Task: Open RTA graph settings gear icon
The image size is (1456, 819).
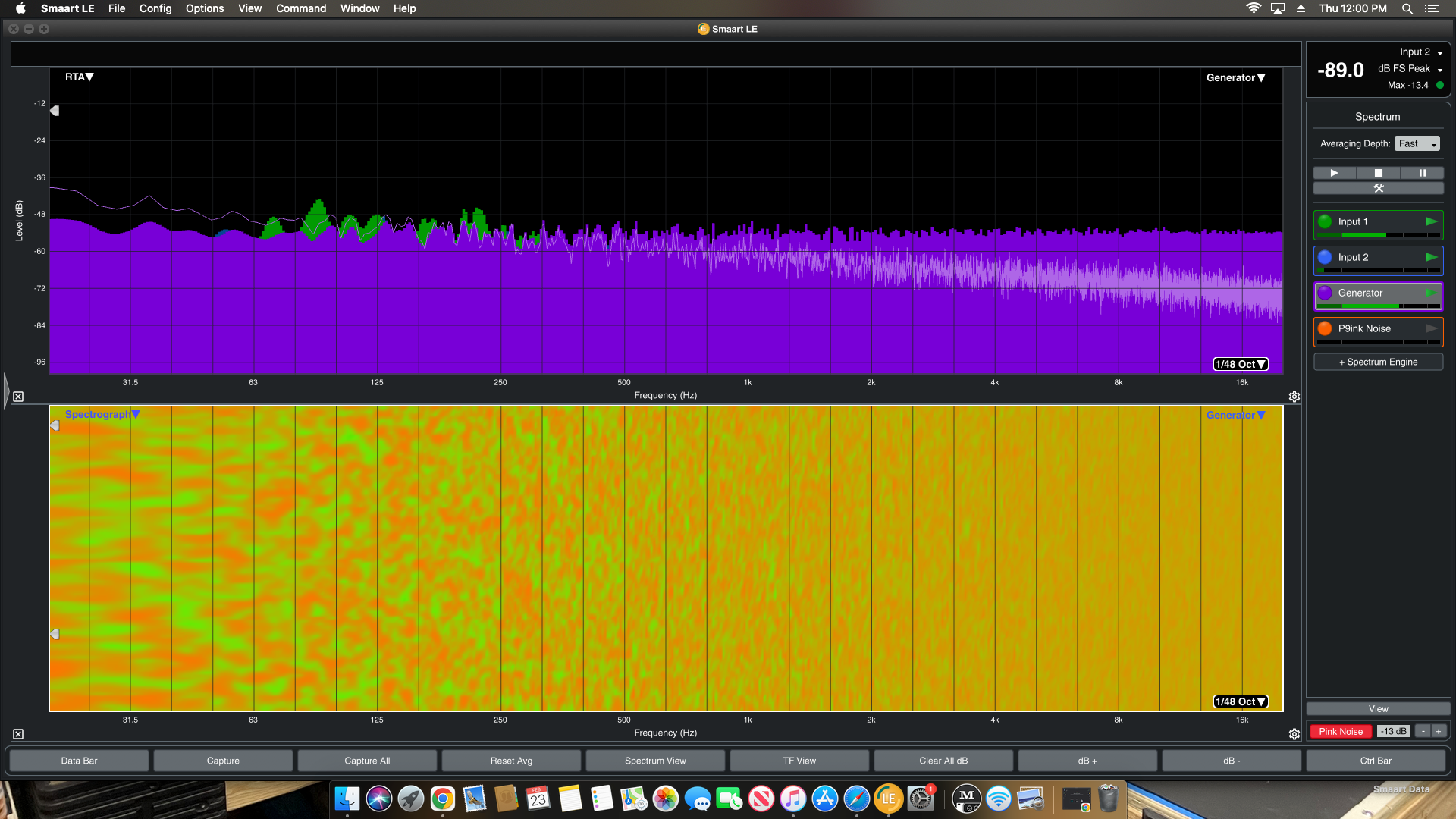Action: click(1294, 397)
